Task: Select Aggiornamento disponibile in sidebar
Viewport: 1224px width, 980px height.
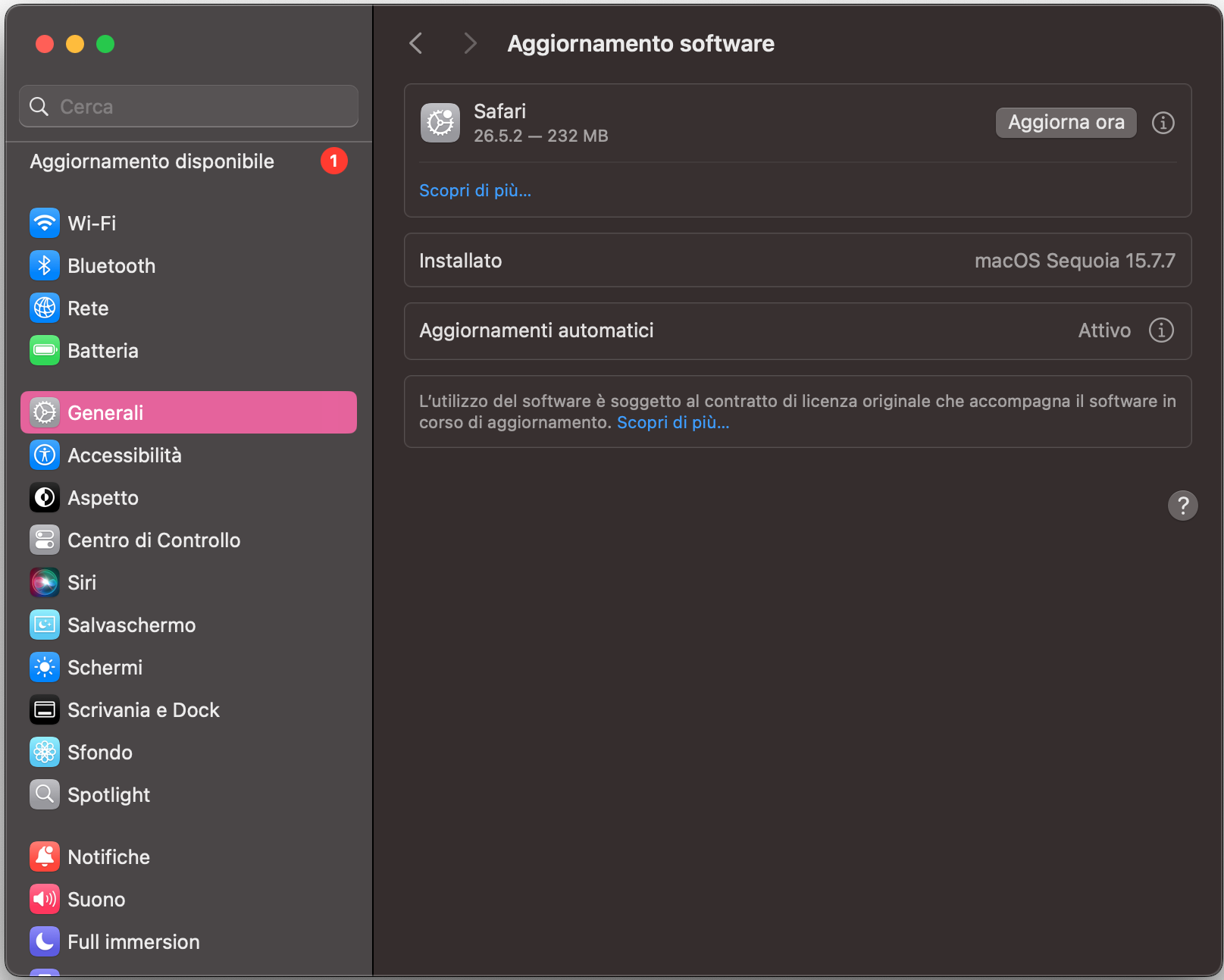Action: (189, 161)
